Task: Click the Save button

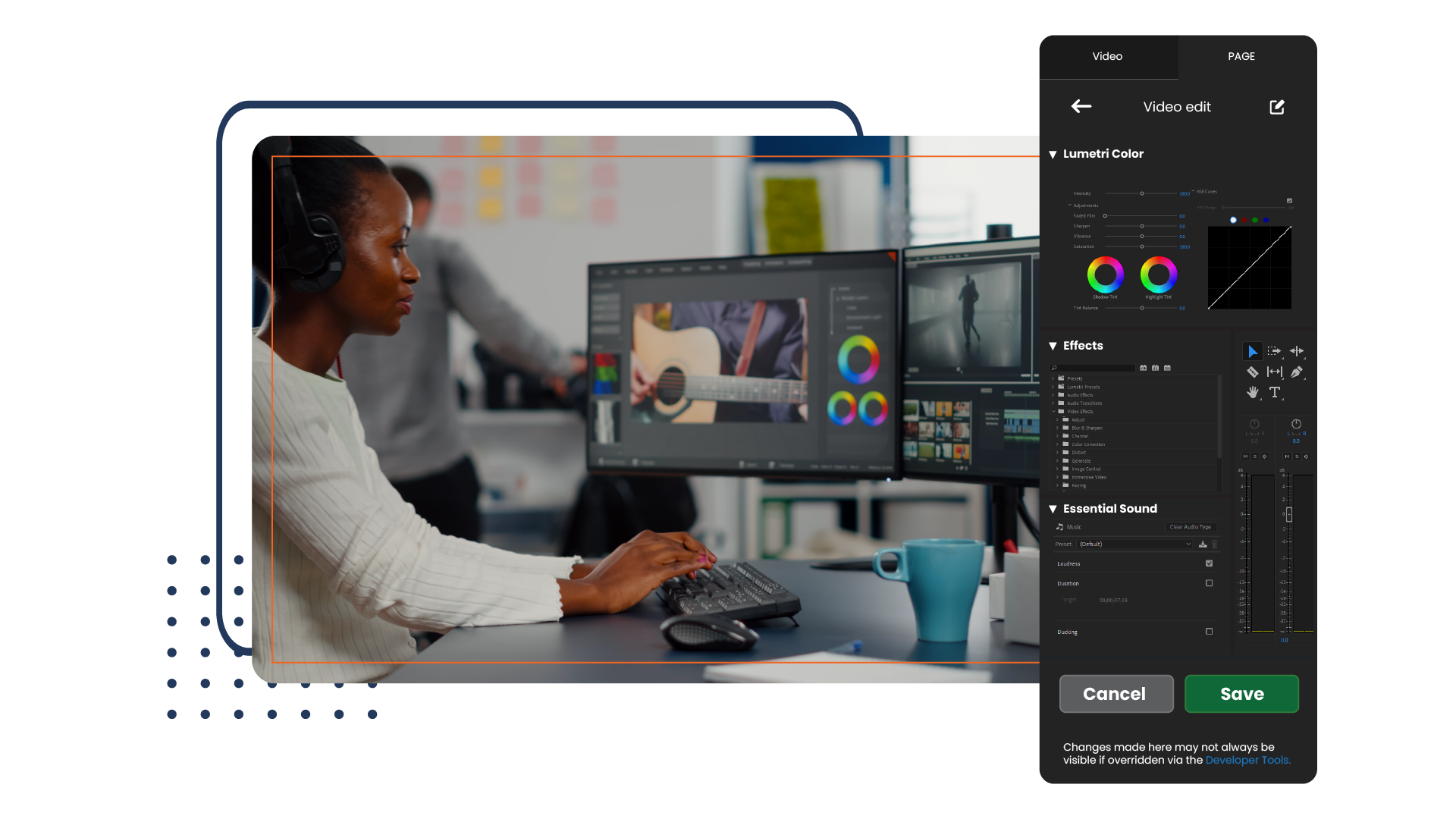Action: (1241, 694)
